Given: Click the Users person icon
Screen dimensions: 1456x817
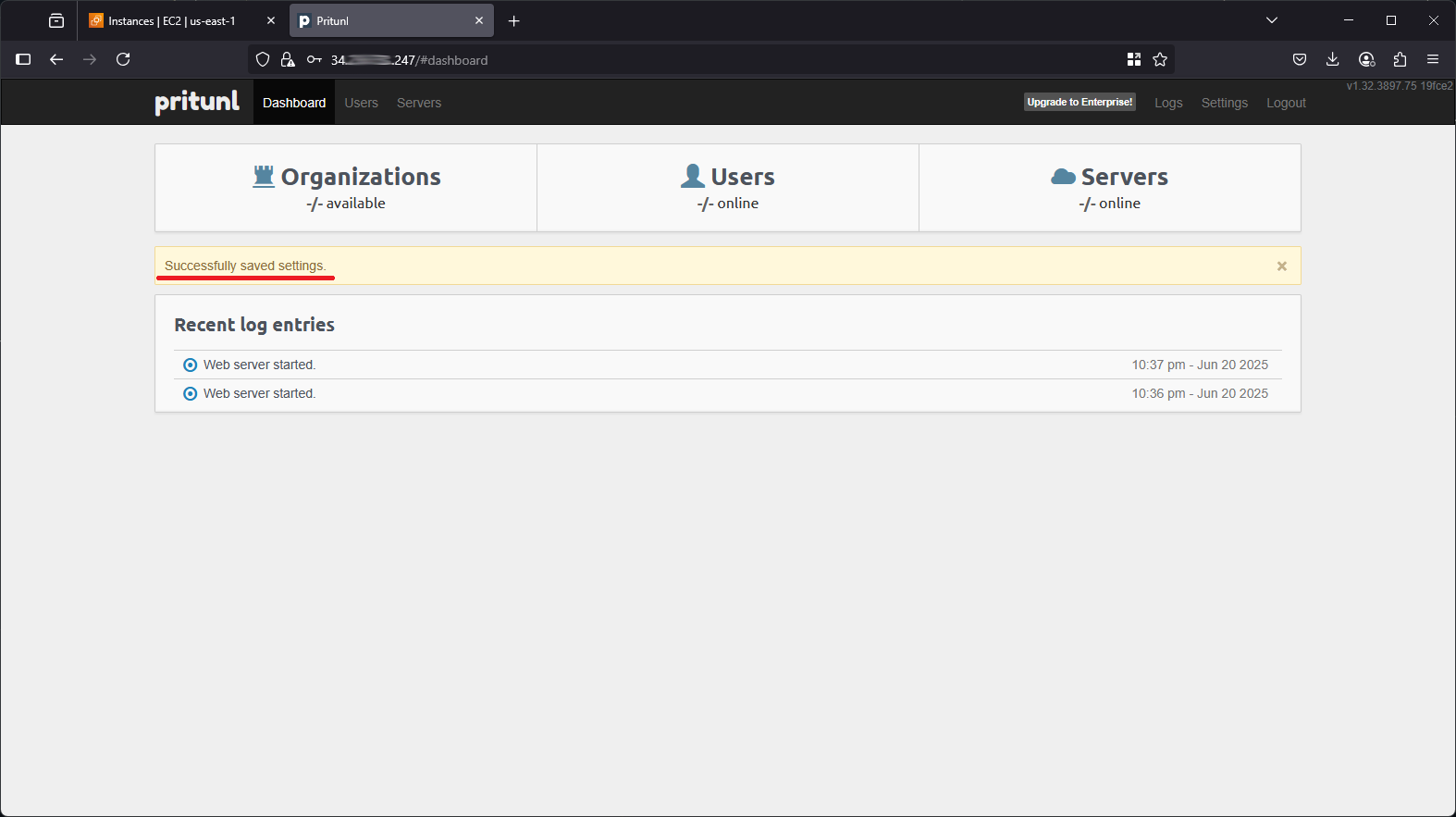Looking at the screenshot, I should 693,176.
